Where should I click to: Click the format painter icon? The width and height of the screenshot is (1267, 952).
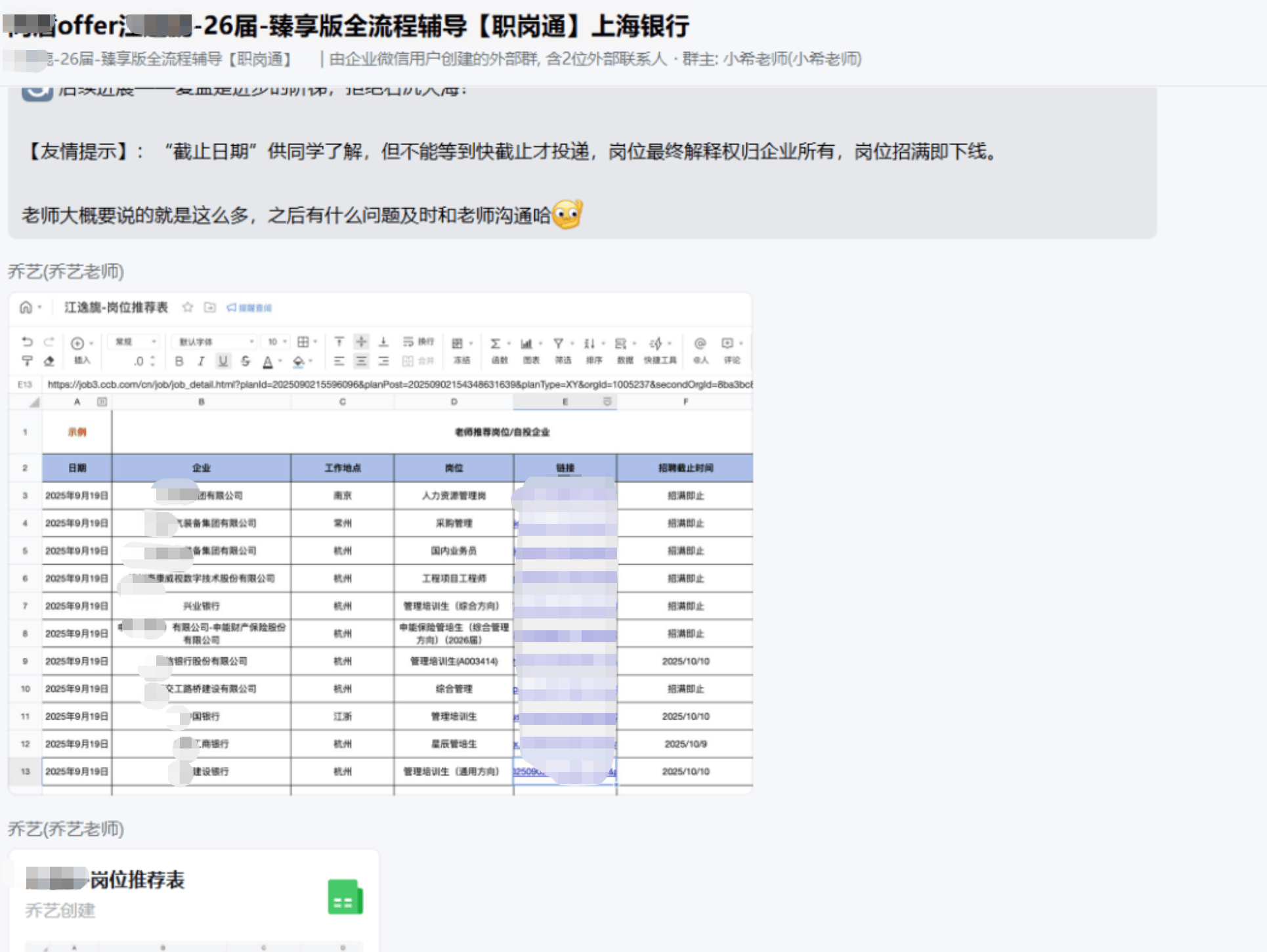pos(27,360)
